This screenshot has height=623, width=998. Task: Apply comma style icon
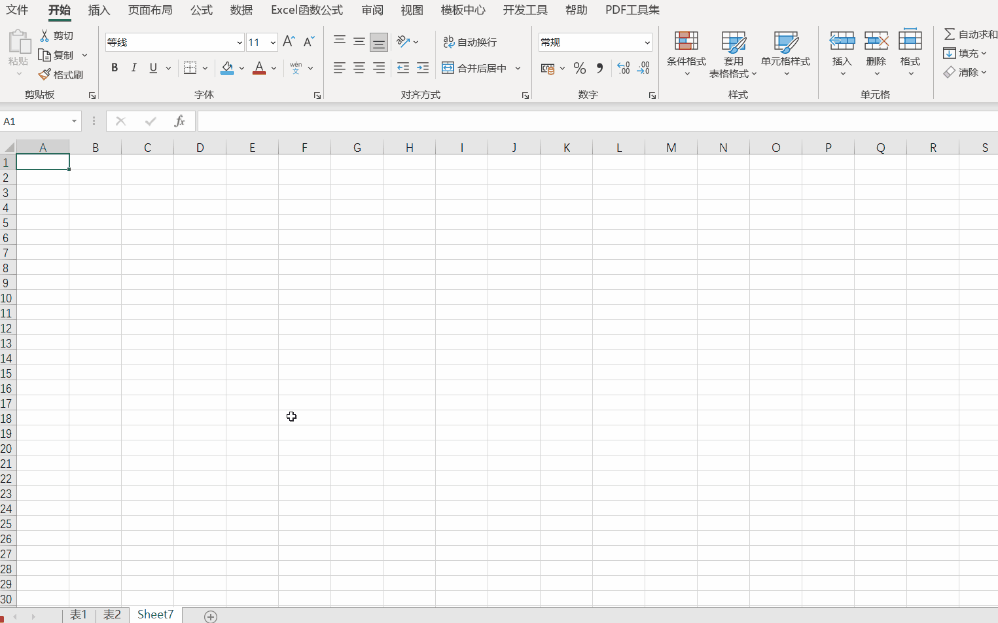click(600, 67)
